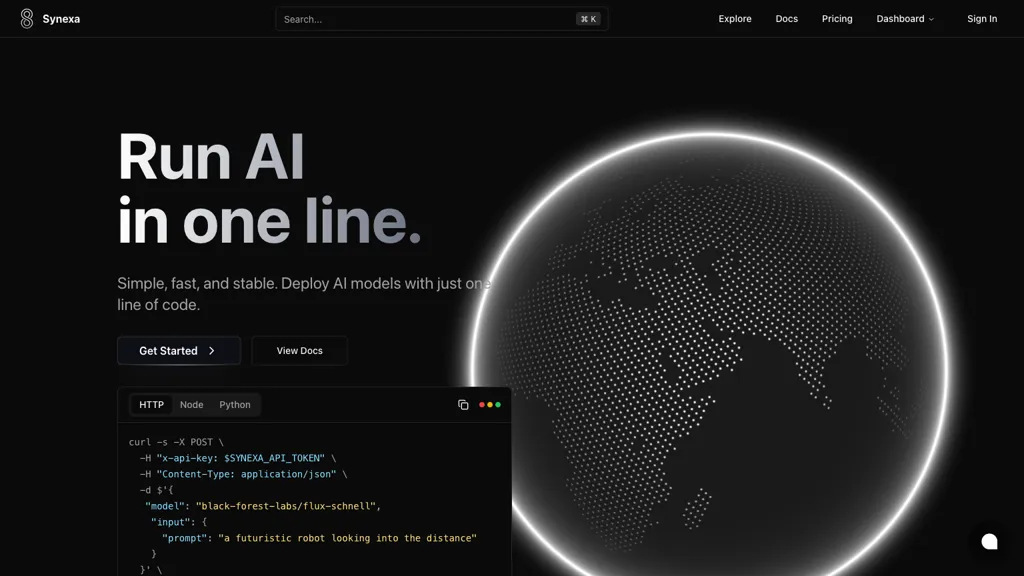Click the "$SYNEXA_API_TOKEN" header line
This screenshot has width=1024, height=576.
[x=238, y=458]
